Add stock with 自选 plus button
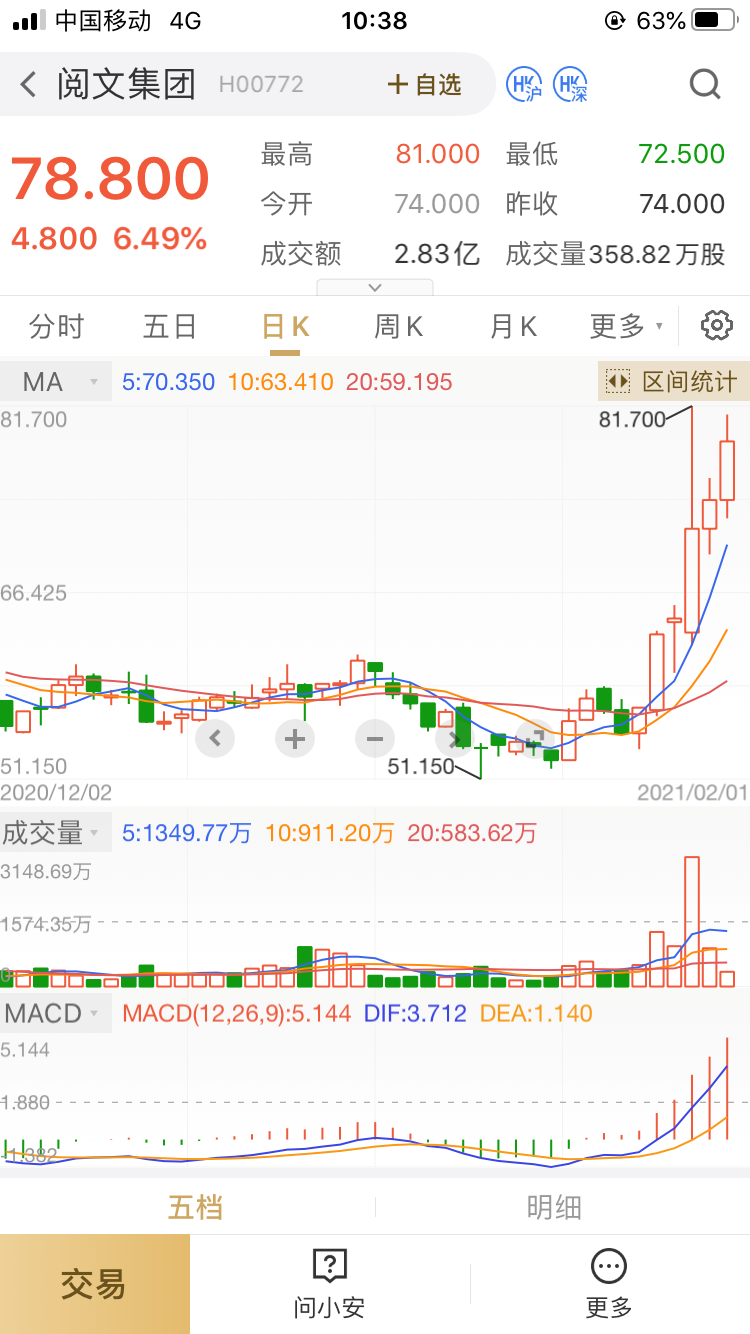This screenshot has height=1334, width=750. 425,85
